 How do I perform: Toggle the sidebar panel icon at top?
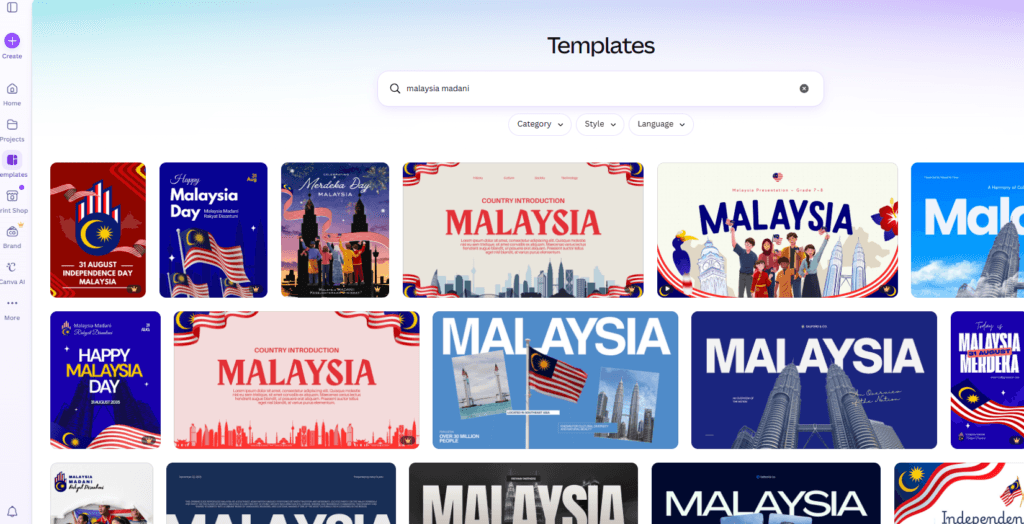tap(12, 7)
